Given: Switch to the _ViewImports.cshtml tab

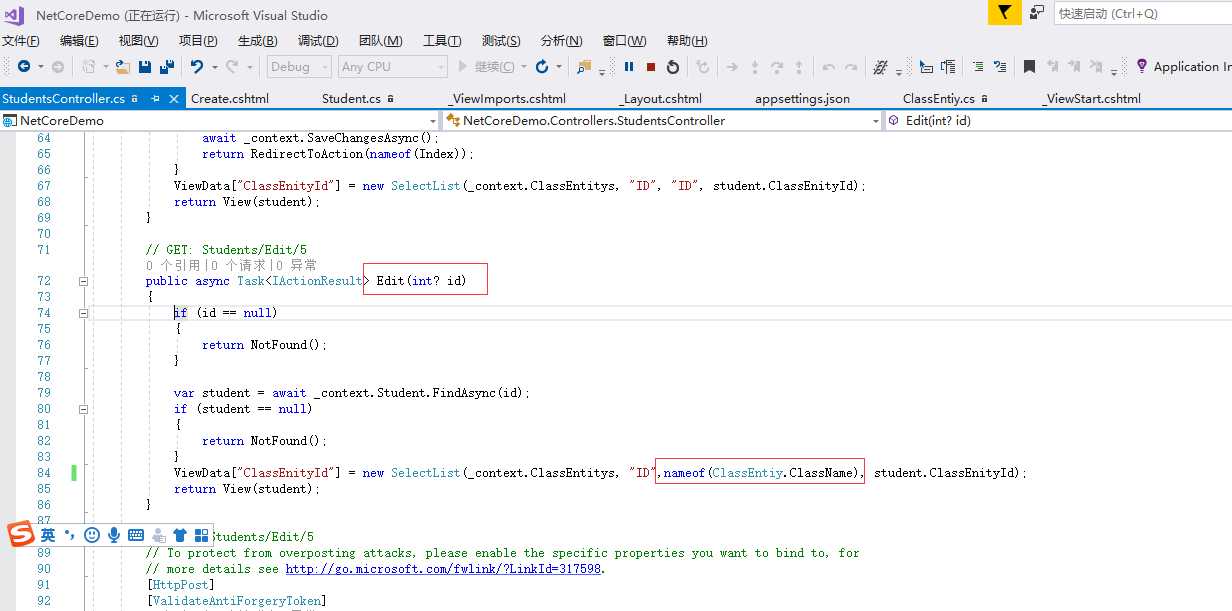Looking at the screenshot, I should 507,99.
